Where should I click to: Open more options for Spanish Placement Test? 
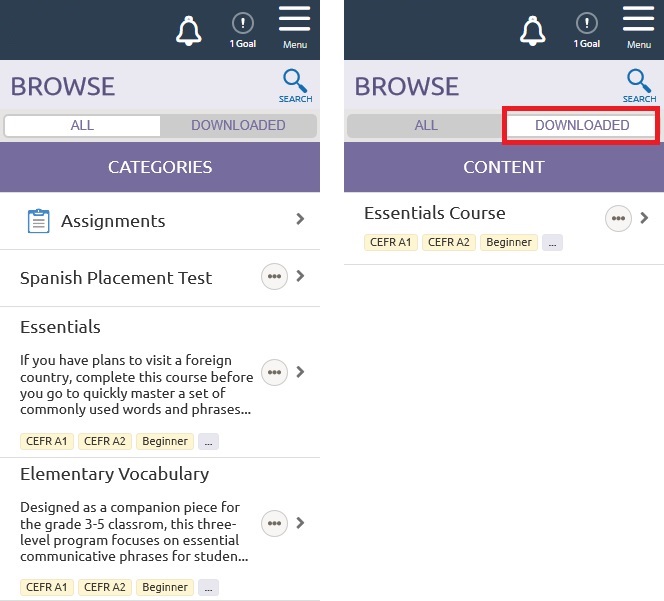[x=274, y=277]
